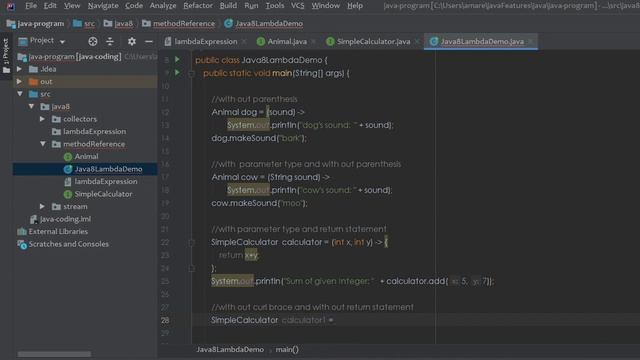Viewport: 640px width, 360px height.
Task: Open the Build menu
Action: (x=228, y=6)
